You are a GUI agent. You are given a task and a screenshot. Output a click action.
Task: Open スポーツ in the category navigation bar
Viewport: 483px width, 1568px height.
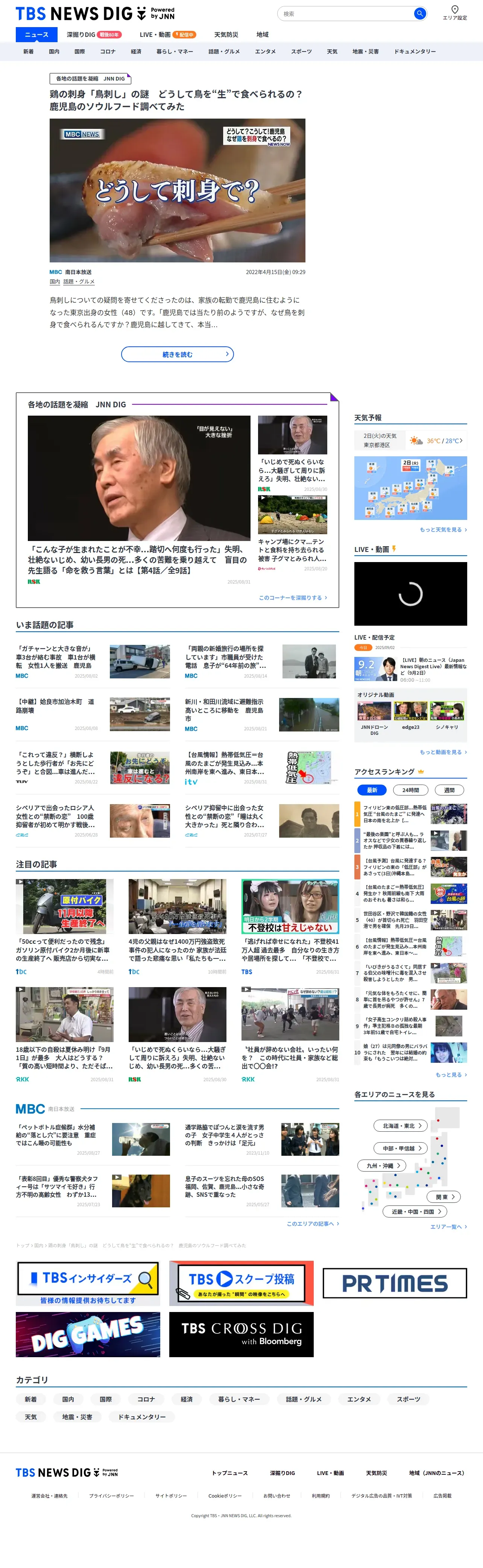[x=301, y=52]
